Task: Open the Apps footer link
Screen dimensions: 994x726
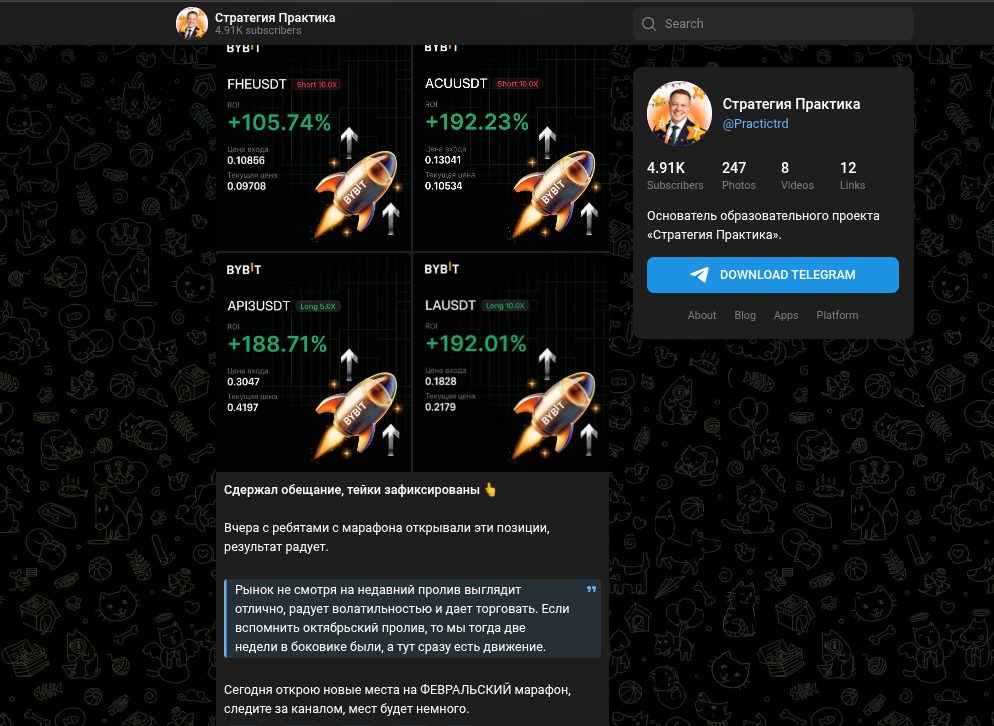Action: (786, 315)
